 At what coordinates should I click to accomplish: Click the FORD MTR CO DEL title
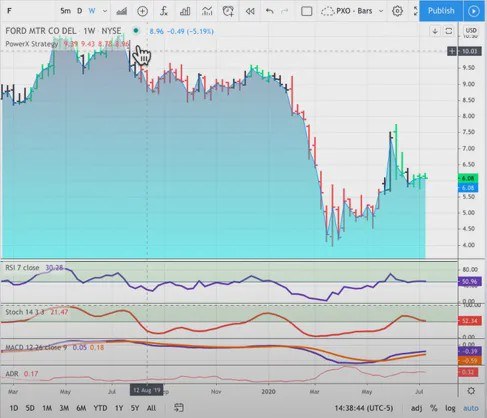pos(41,31)
